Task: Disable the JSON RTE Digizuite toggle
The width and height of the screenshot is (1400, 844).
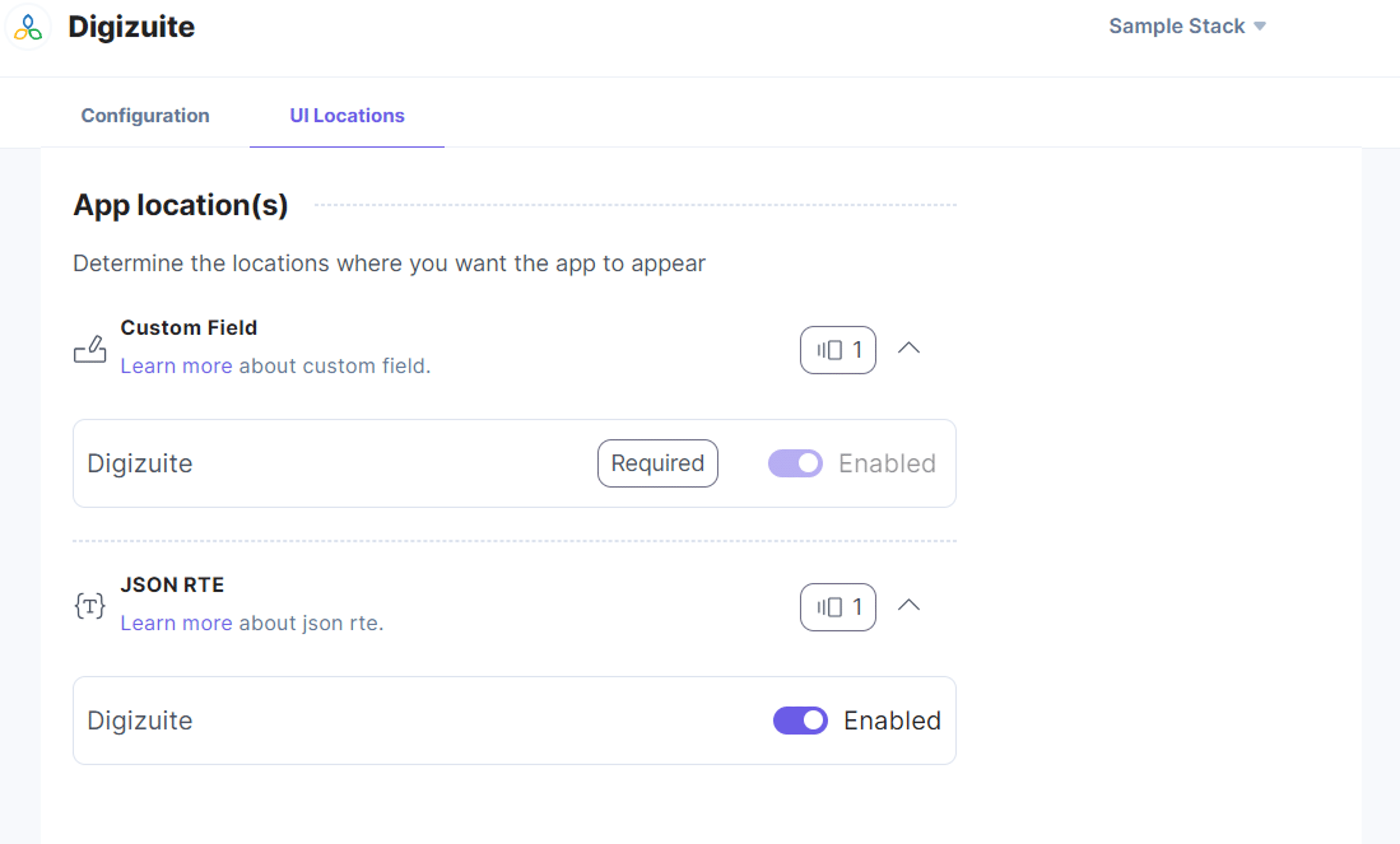Action: click(800, 720)
